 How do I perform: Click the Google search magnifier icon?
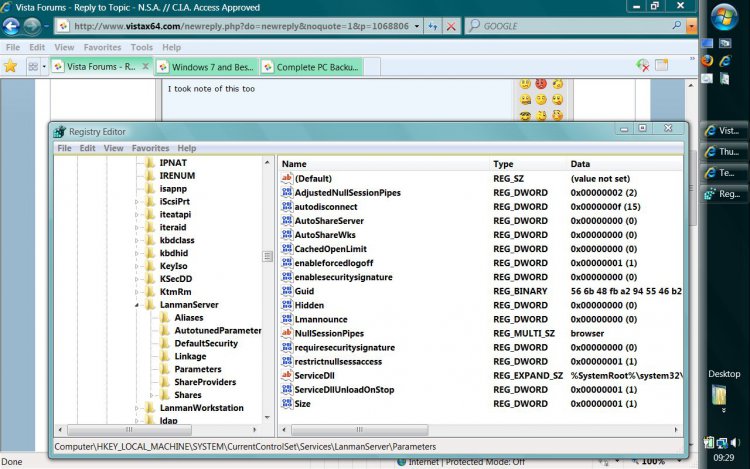676,25
